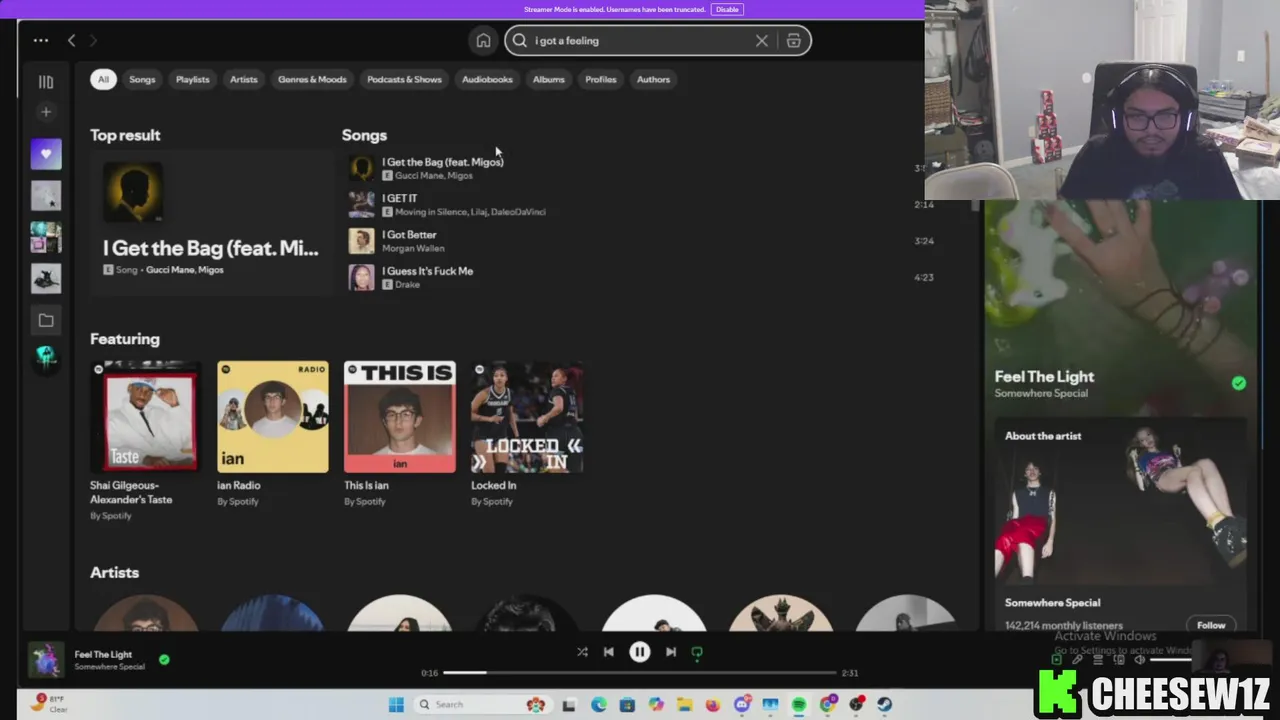
Task: Filter results by Artists
Action: (x=244, y=79)
